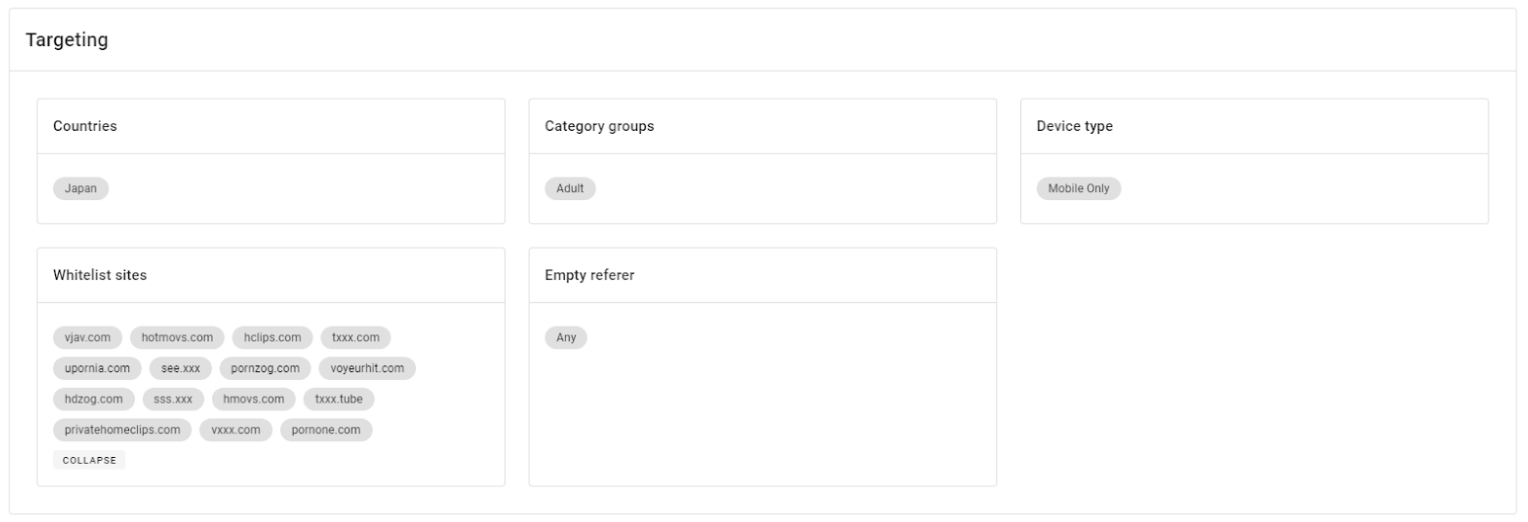Image resolution: width=1528 pixels, height=522 pixels.
Task: Select the vjav.com whitelist chip
Action: click(x=88, y=338)
